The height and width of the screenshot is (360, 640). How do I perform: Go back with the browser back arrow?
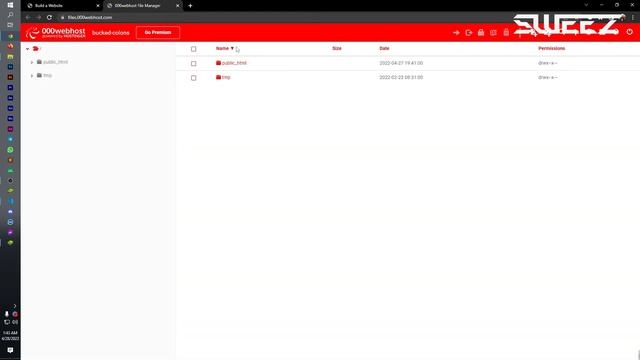click(28, 18)
